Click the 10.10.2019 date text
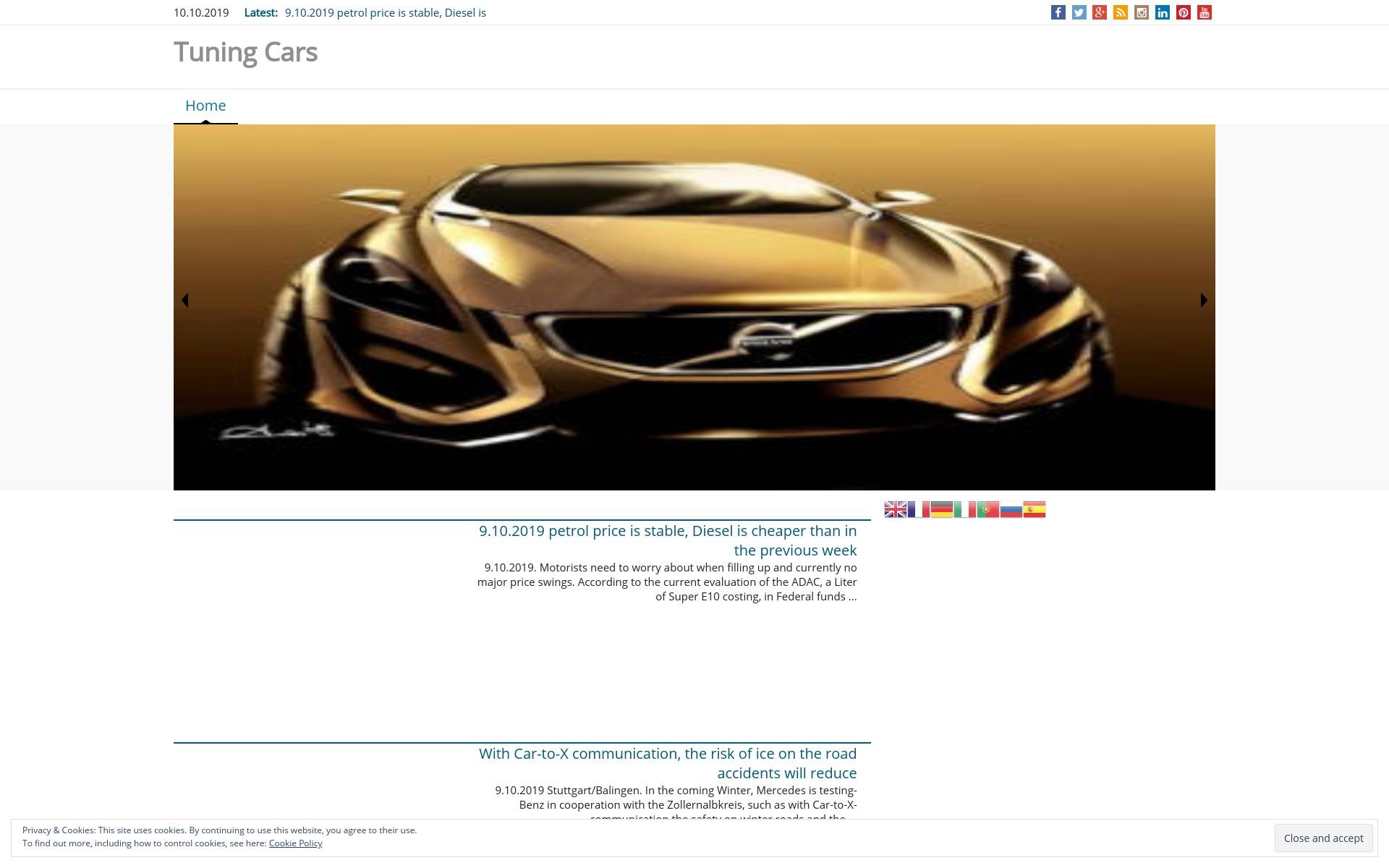 coord(201,13)
